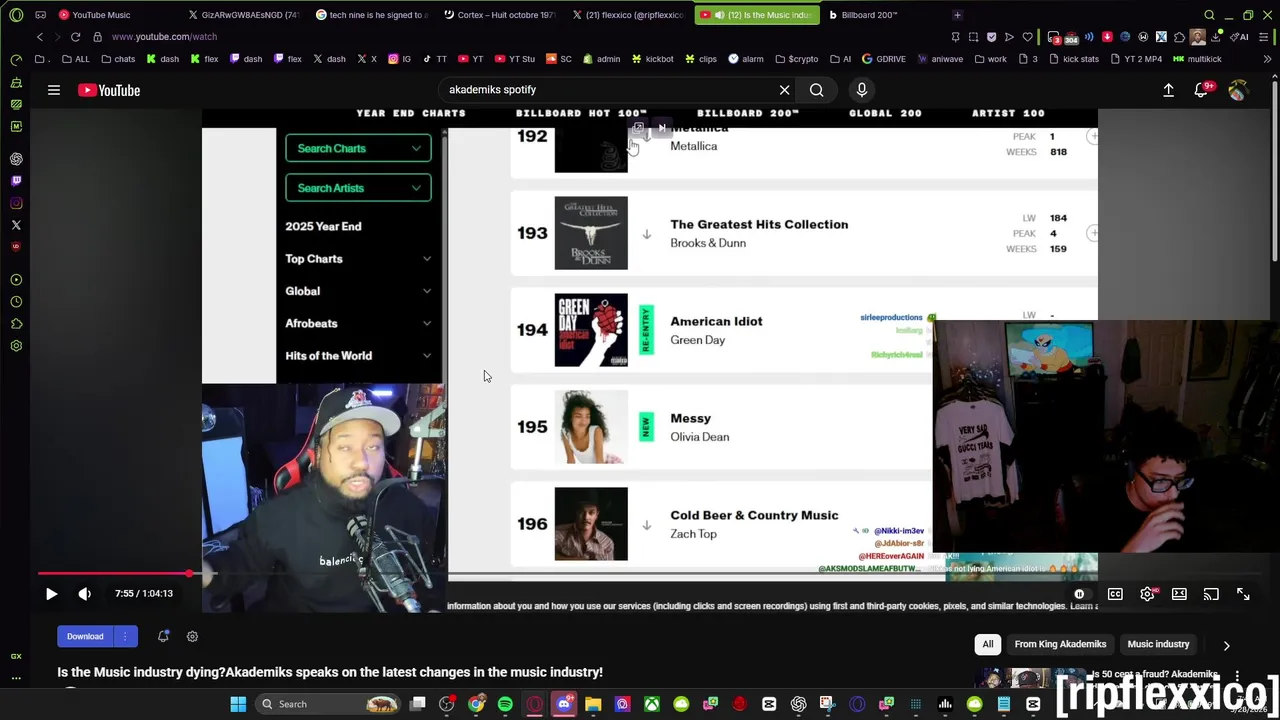
Task: Click the 2025 Year End link
Action: 323,227
